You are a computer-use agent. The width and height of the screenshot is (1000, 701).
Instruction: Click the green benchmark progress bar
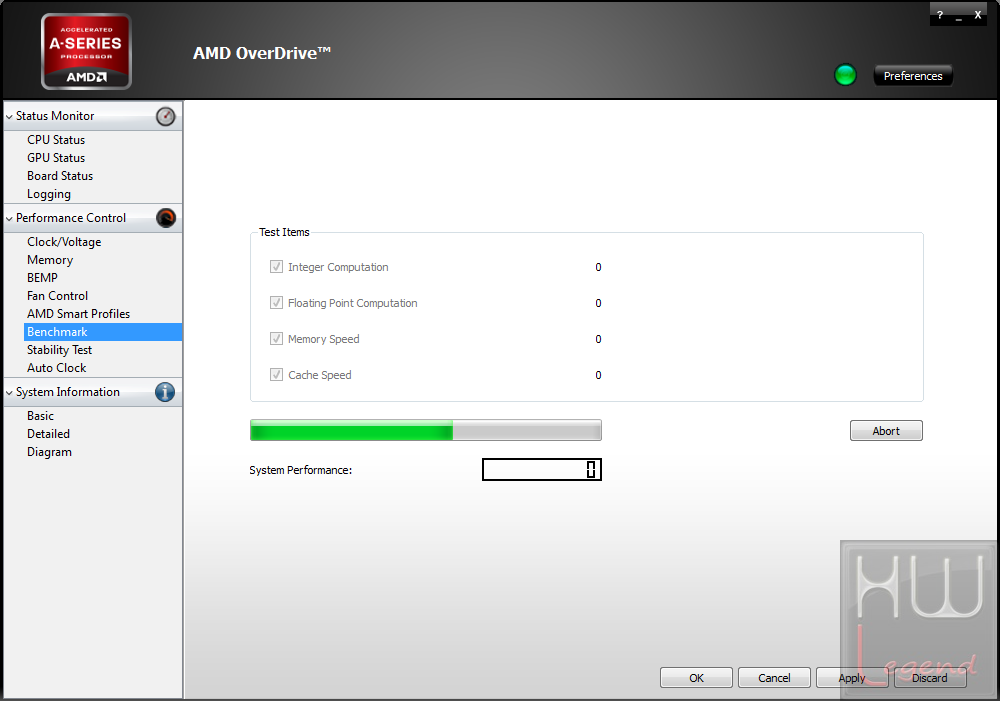point(425,430)
